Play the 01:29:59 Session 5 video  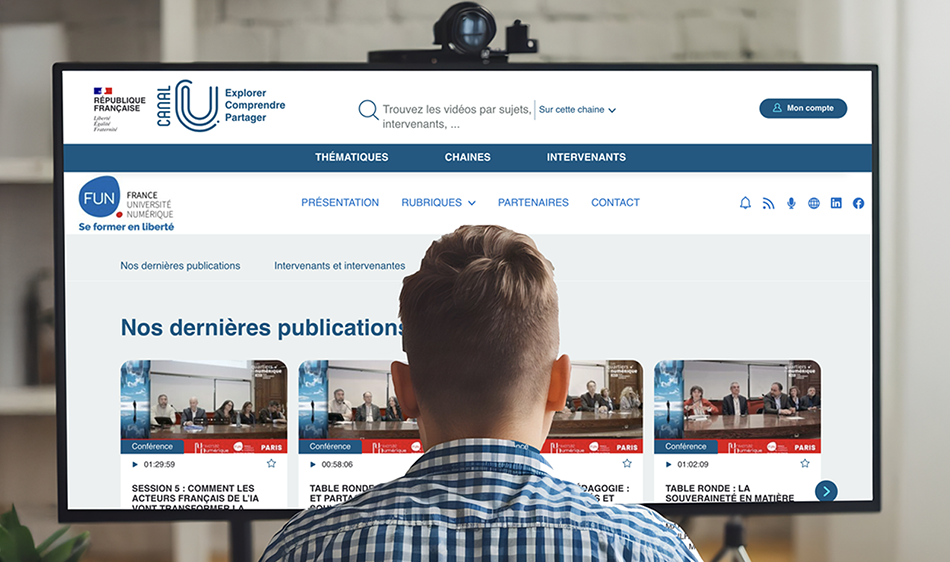pos(136,464)
